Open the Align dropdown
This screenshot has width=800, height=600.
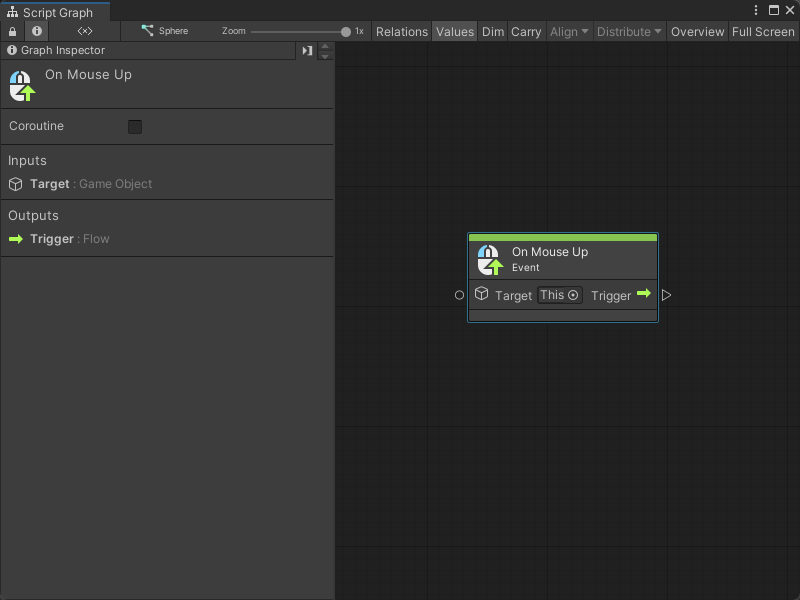pos(569,31)
